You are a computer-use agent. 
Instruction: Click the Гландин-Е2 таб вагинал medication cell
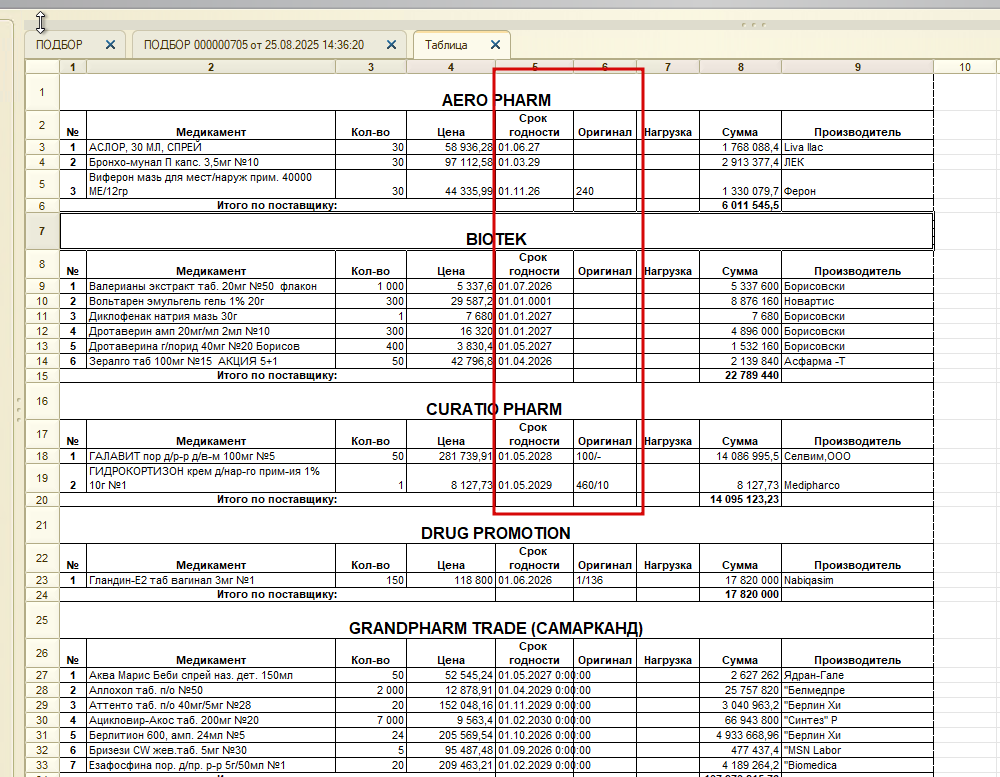tap(210, 580)
